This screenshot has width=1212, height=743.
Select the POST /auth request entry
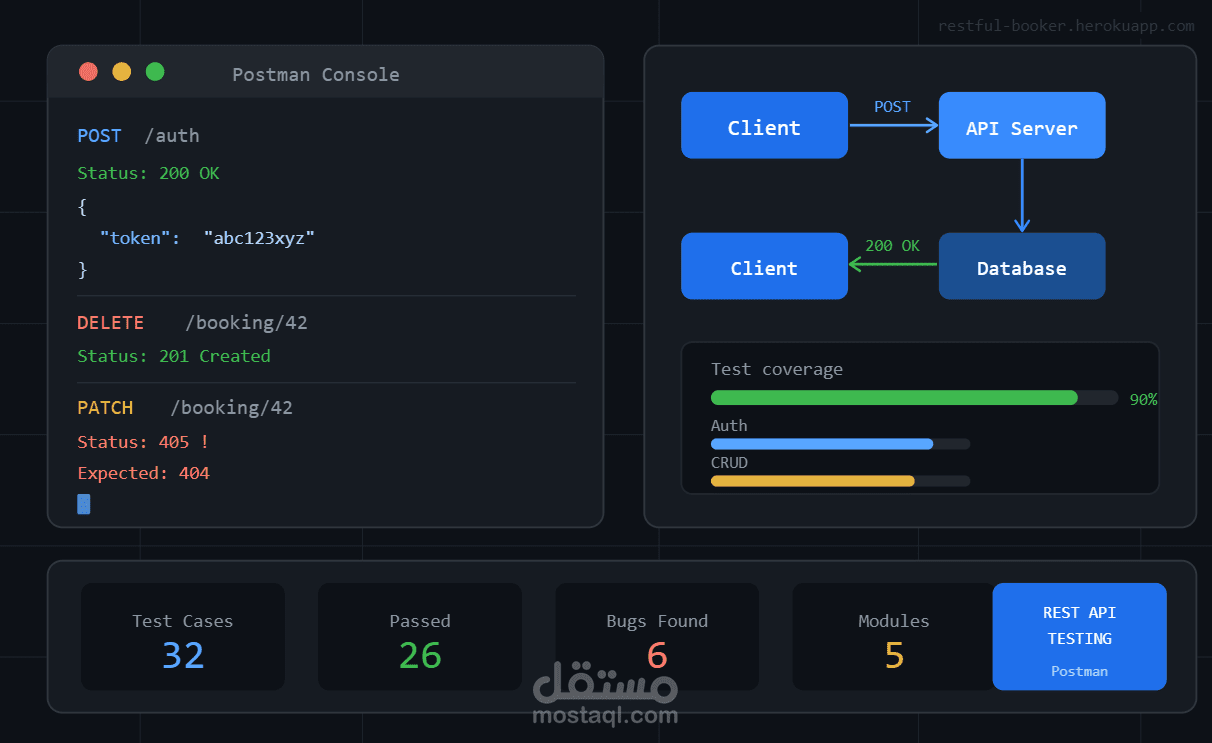(138, 135)
